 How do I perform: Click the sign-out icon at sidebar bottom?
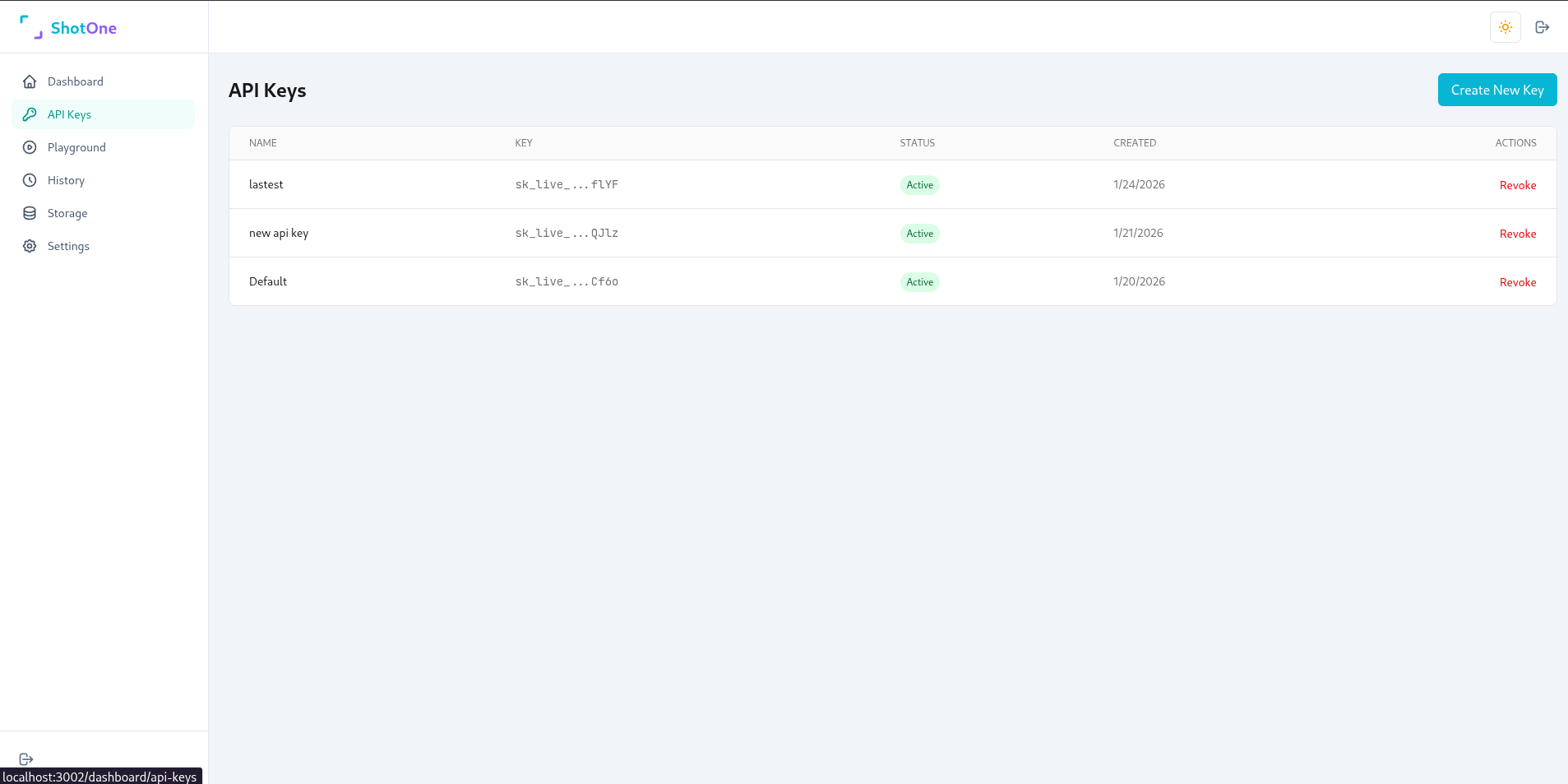(x=26, y=758)
